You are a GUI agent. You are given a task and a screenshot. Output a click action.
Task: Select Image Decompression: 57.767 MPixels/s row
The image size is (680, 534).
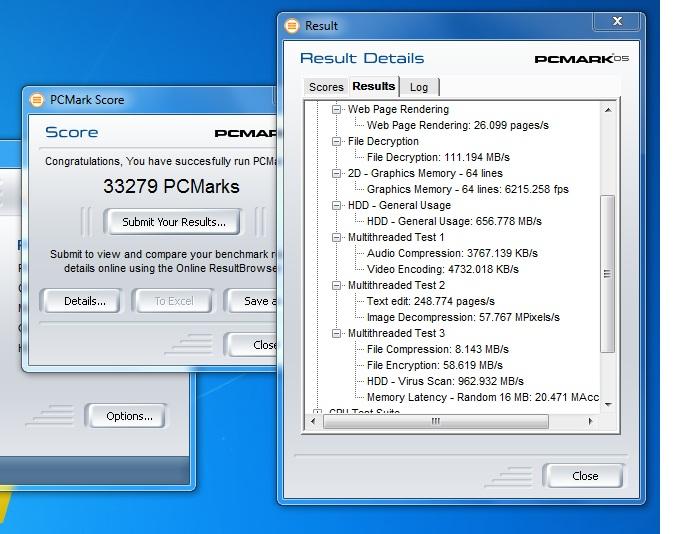[463, 318]
